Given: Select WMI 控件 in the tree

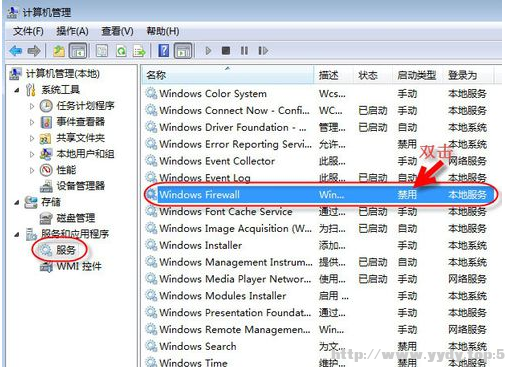Looking at the screenshot, I should pos(79,266).
